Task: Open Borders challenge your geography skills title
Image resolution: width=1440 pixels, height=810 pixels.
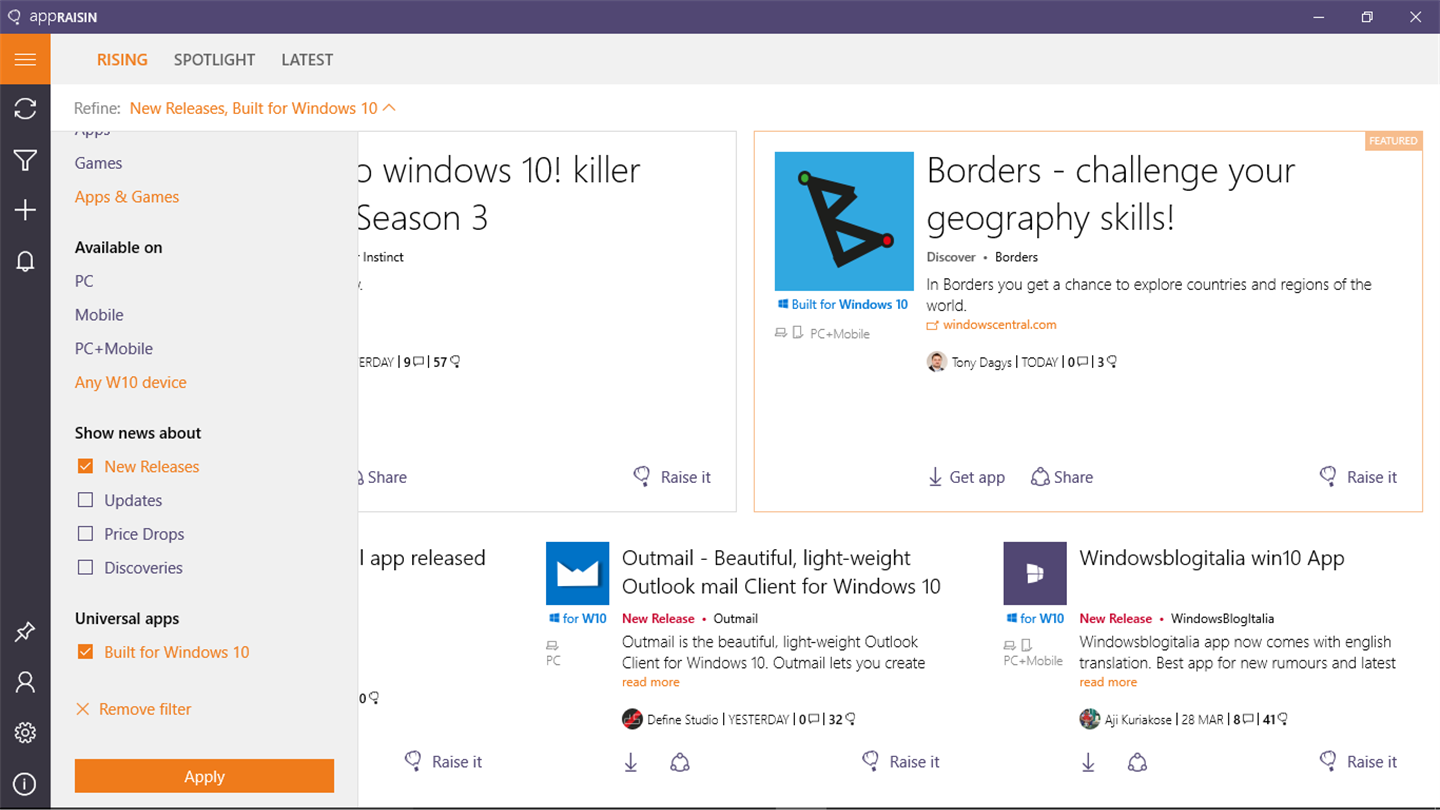Action: 1111,194
